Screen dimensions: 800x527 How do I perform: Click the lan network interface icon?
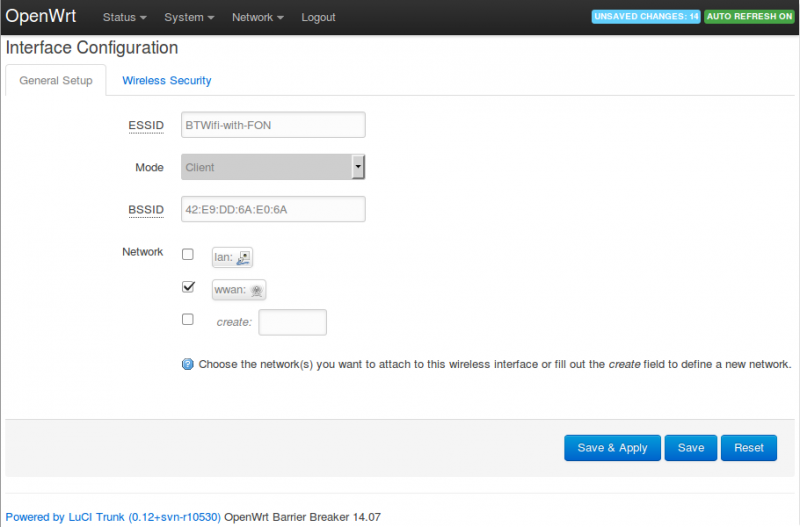243,258
